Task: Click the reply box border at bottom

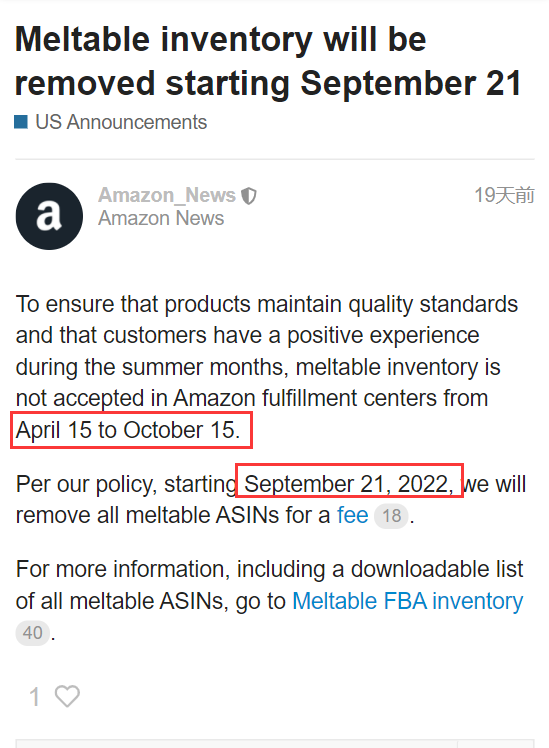Action: 275,744
